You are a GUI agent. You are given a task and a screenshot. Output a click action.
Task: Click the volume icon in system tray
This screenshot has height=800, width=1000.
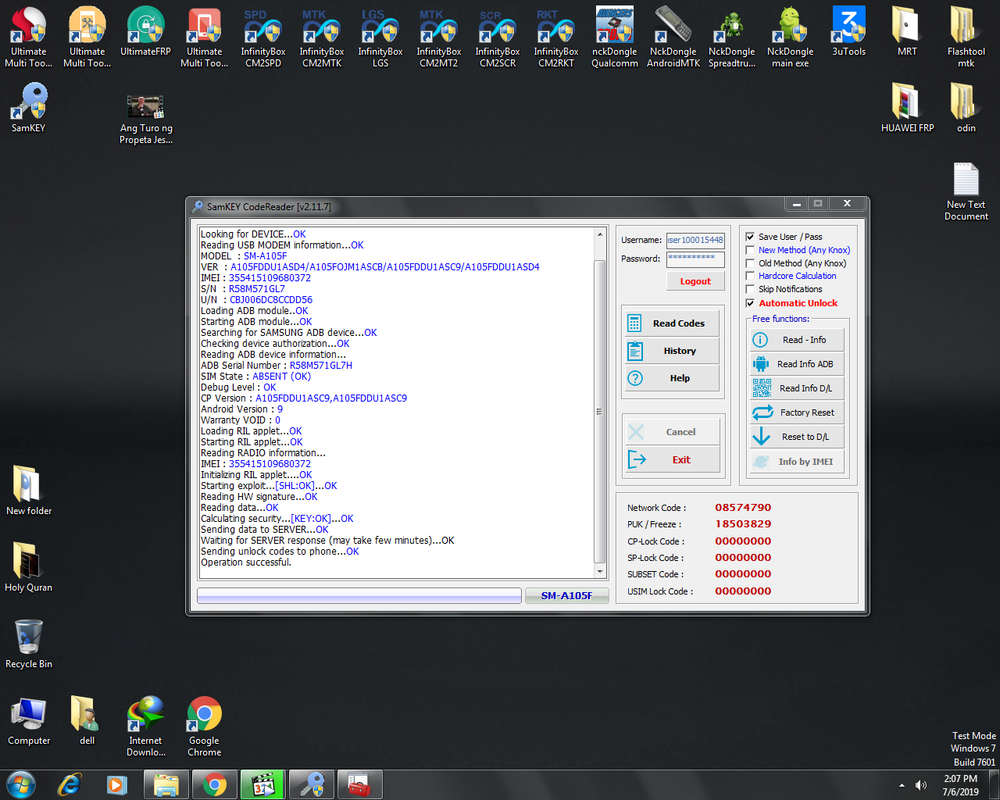920,785
